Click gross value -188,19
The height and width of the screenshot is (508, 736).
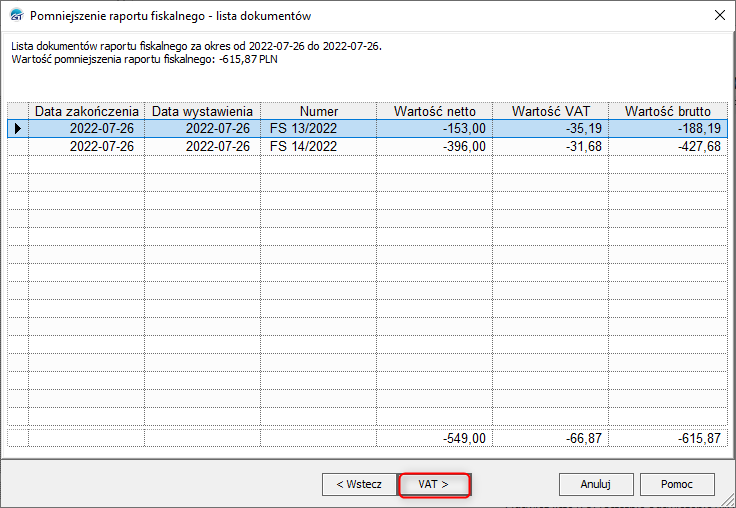[x=699, y=128]
